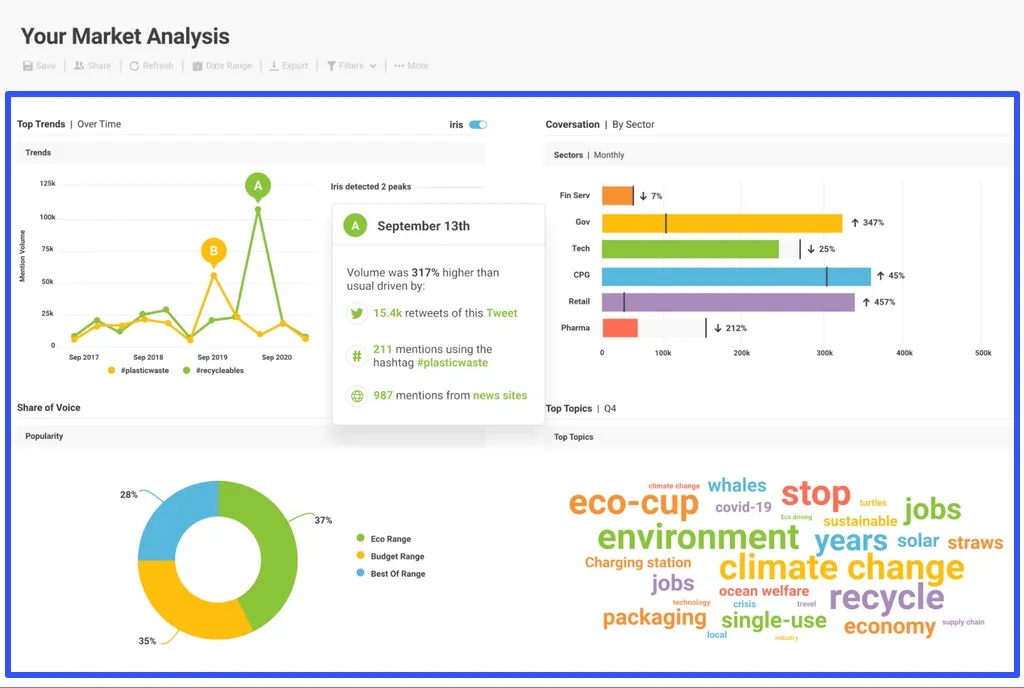Click the Eco Range legend color dot
The height and width of the screenshot is (688, 1024).
359,539
